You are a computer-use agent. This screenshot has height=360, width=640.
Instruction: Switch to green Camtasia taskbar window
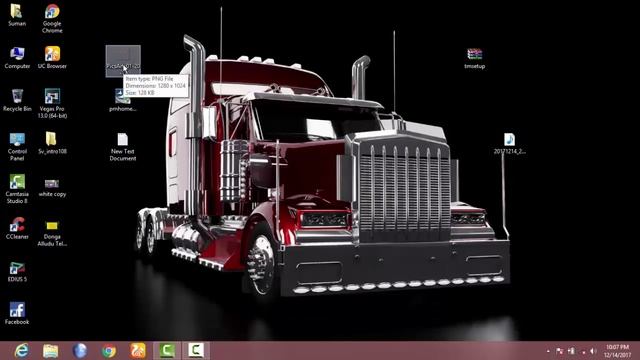[x=167, y=351]
